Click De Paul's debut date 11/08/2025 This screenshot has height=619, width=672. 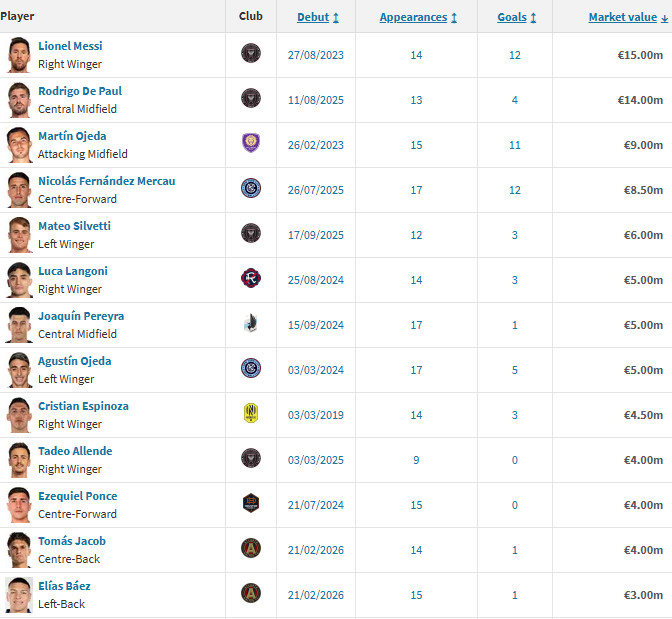(x=316, y=100)
